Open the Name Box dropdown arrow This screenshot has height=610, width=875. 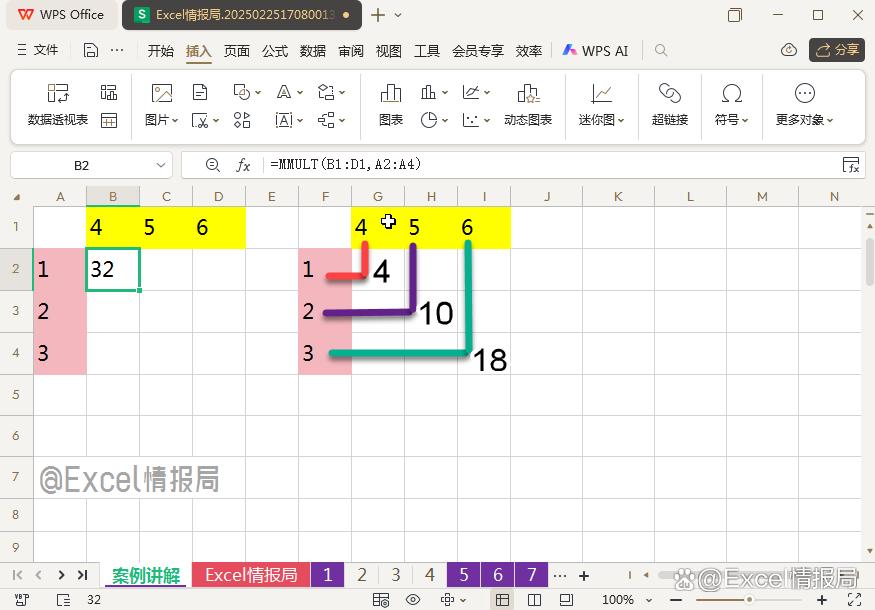160,164
